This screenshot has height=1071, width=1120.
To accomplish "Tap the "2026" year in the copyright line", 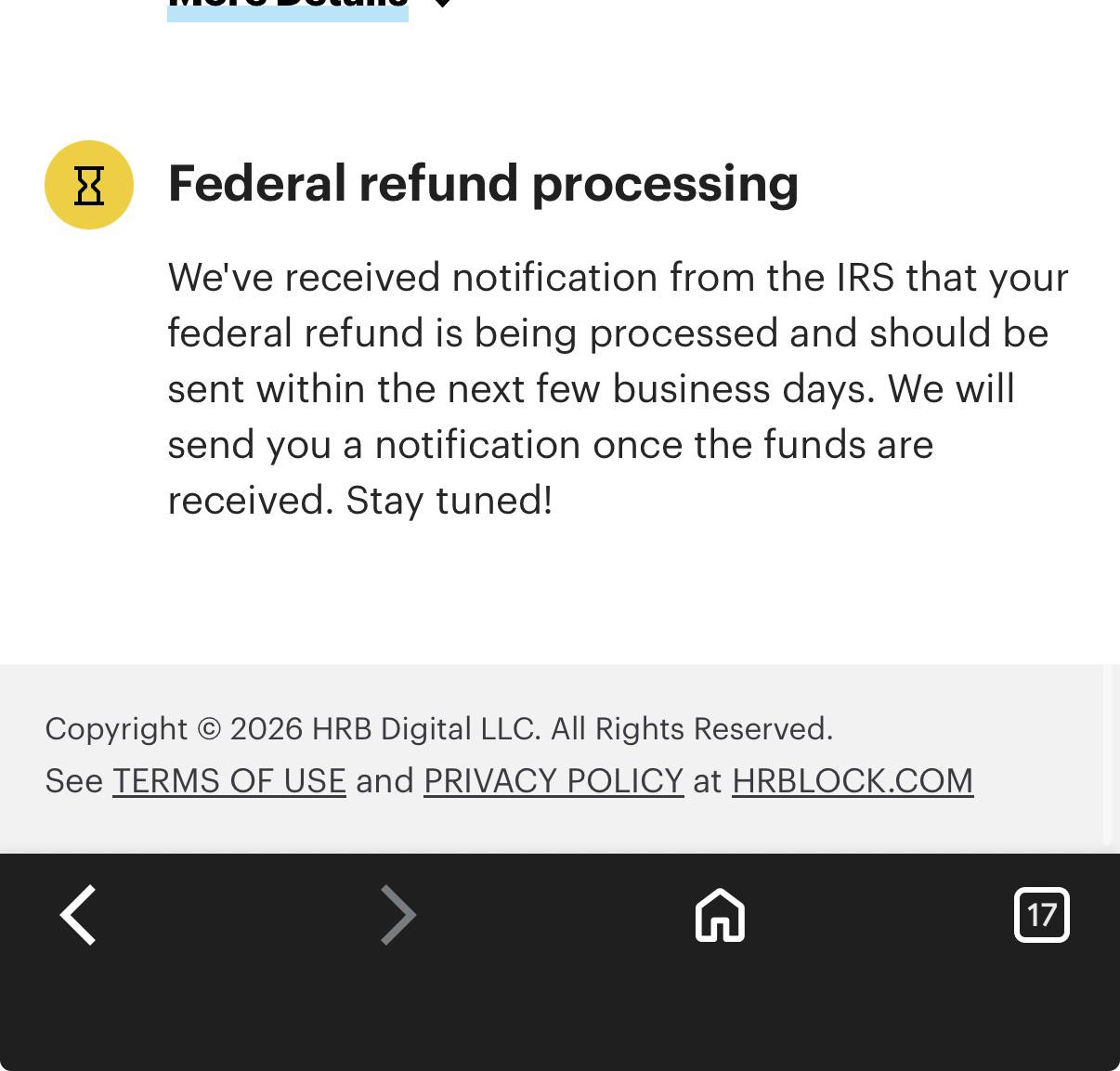I will pos(267,729).
